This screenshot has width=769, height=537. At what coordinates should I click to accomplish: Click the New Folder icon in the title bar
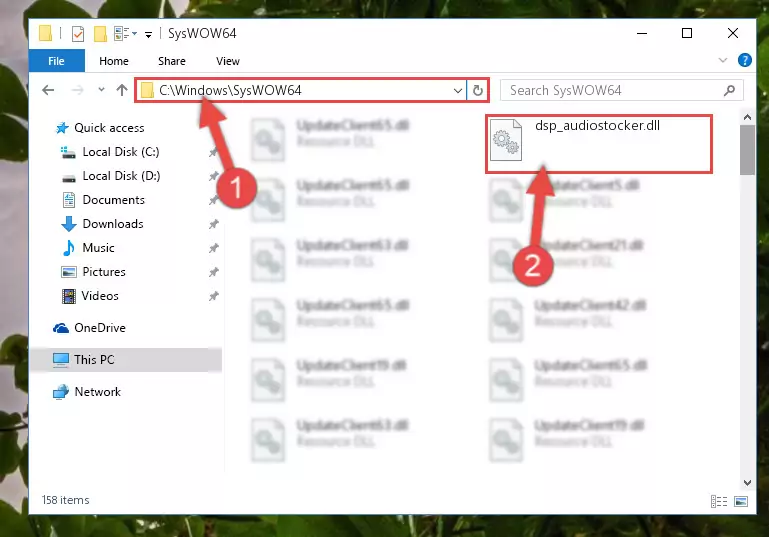click(x=100, y=34)
